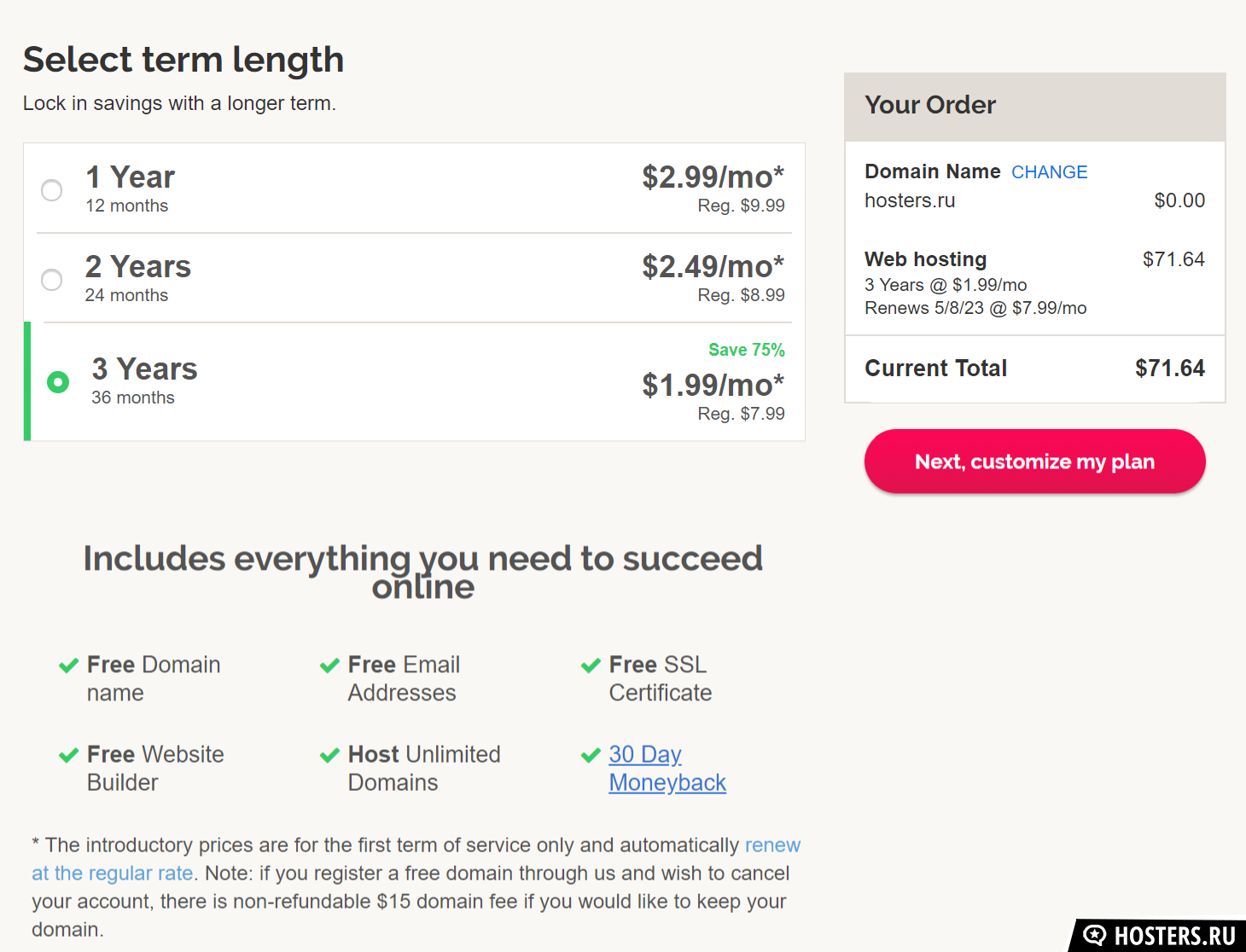Click the checkmark icon beside Host Unlimited Domains
Viewport: 1246px width, 952px height.
coord(329,755)
